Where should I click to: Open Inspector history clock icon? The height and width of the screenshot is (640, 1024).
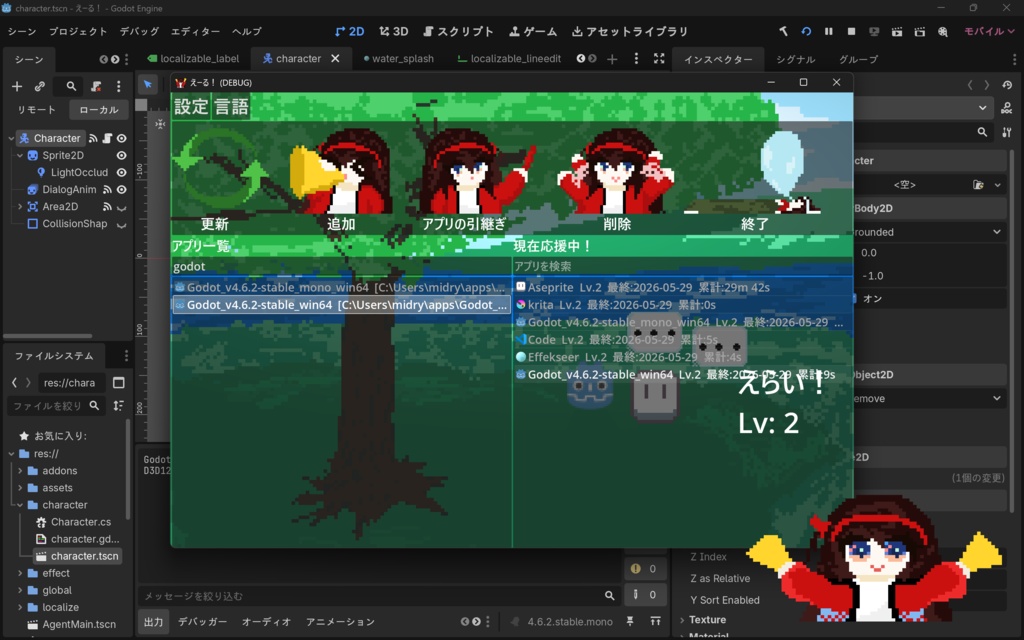click(1007, 85)
